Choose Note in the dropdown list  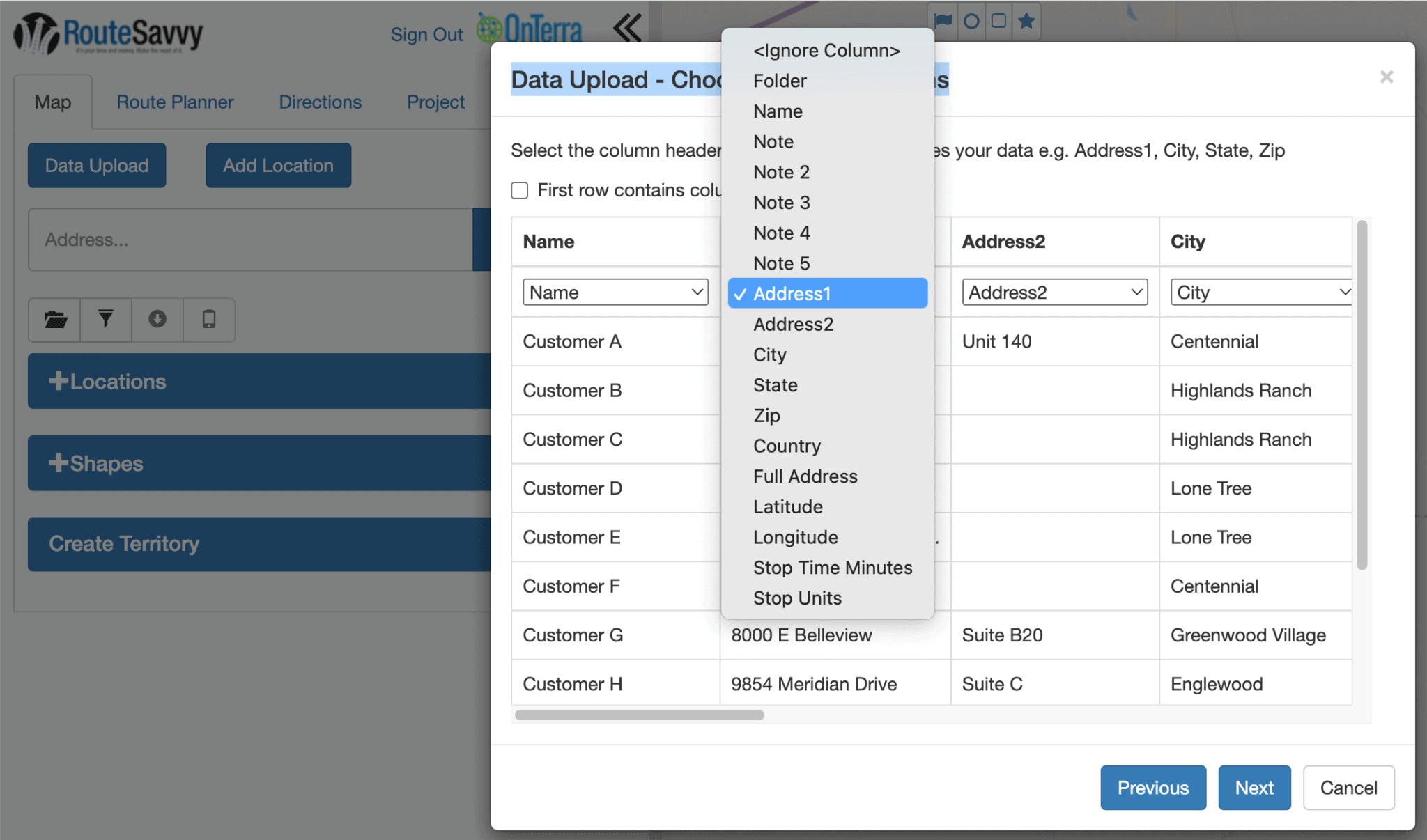[x=827, y=141]
